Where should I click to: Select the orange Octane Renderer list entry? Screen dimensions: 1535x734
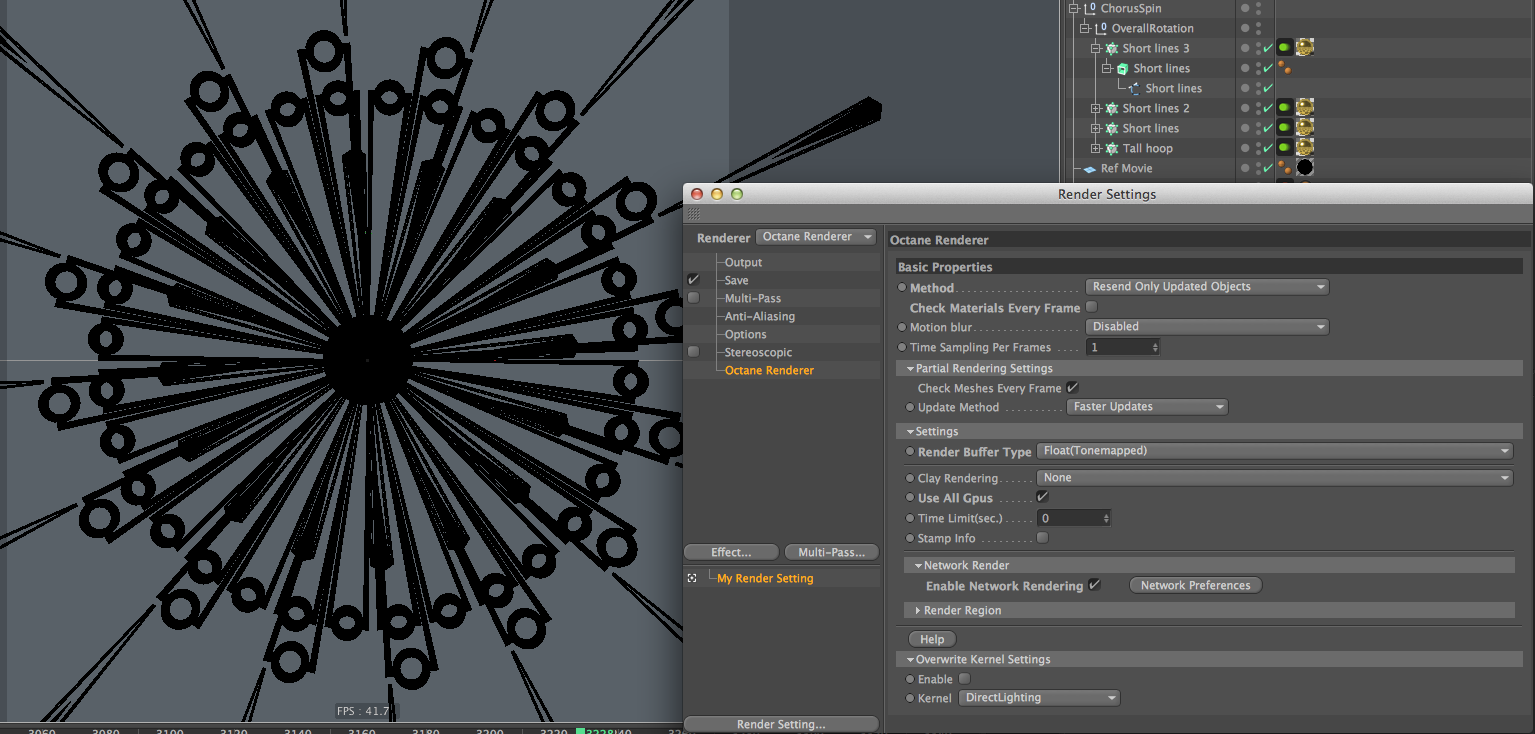769,370
